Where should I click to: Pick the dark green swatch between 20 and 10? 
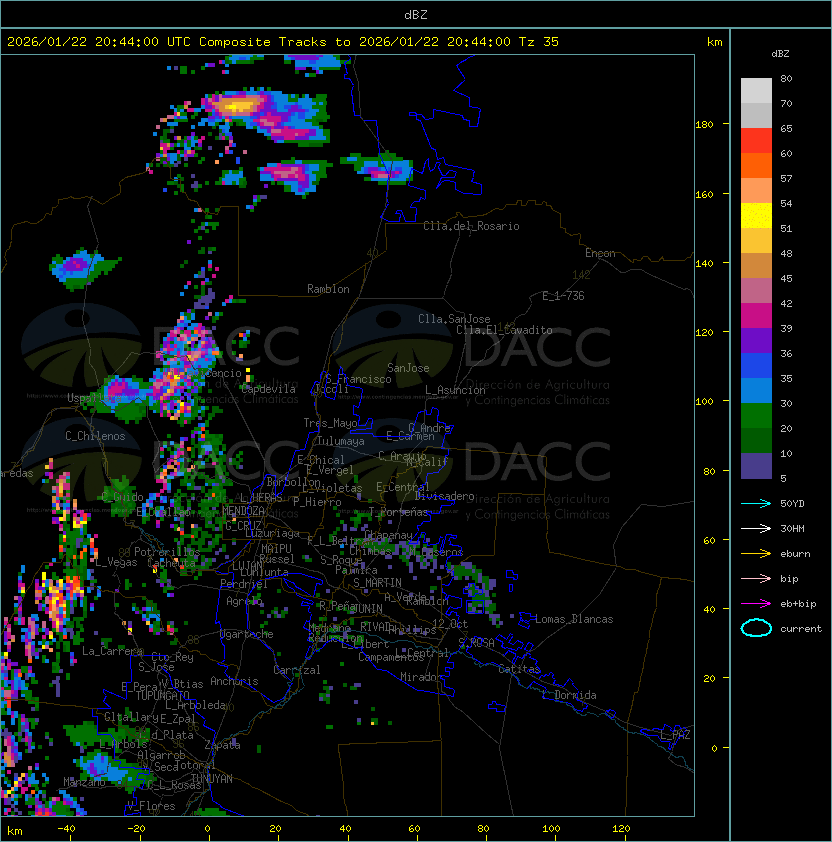coord(756,440)
